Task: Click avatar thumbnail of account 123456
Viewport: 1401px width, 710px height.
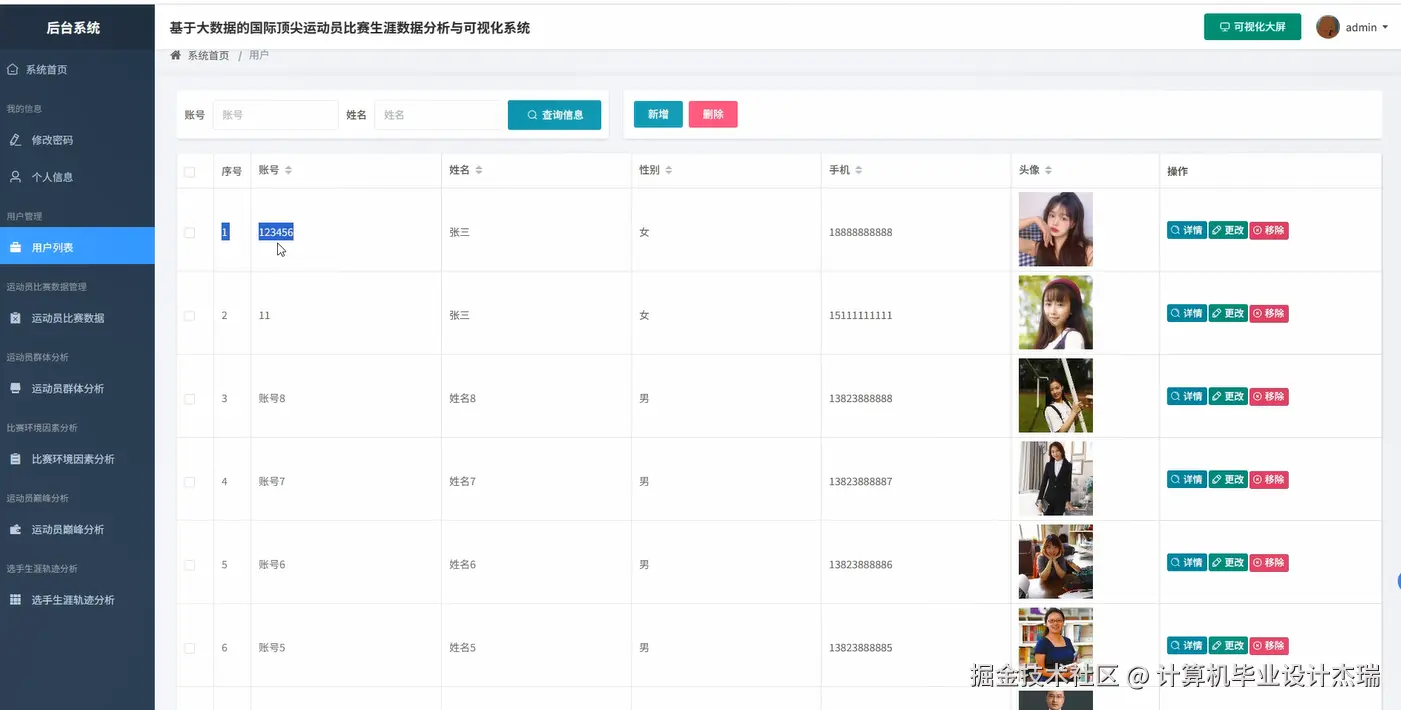Action: pos(1055,229)
